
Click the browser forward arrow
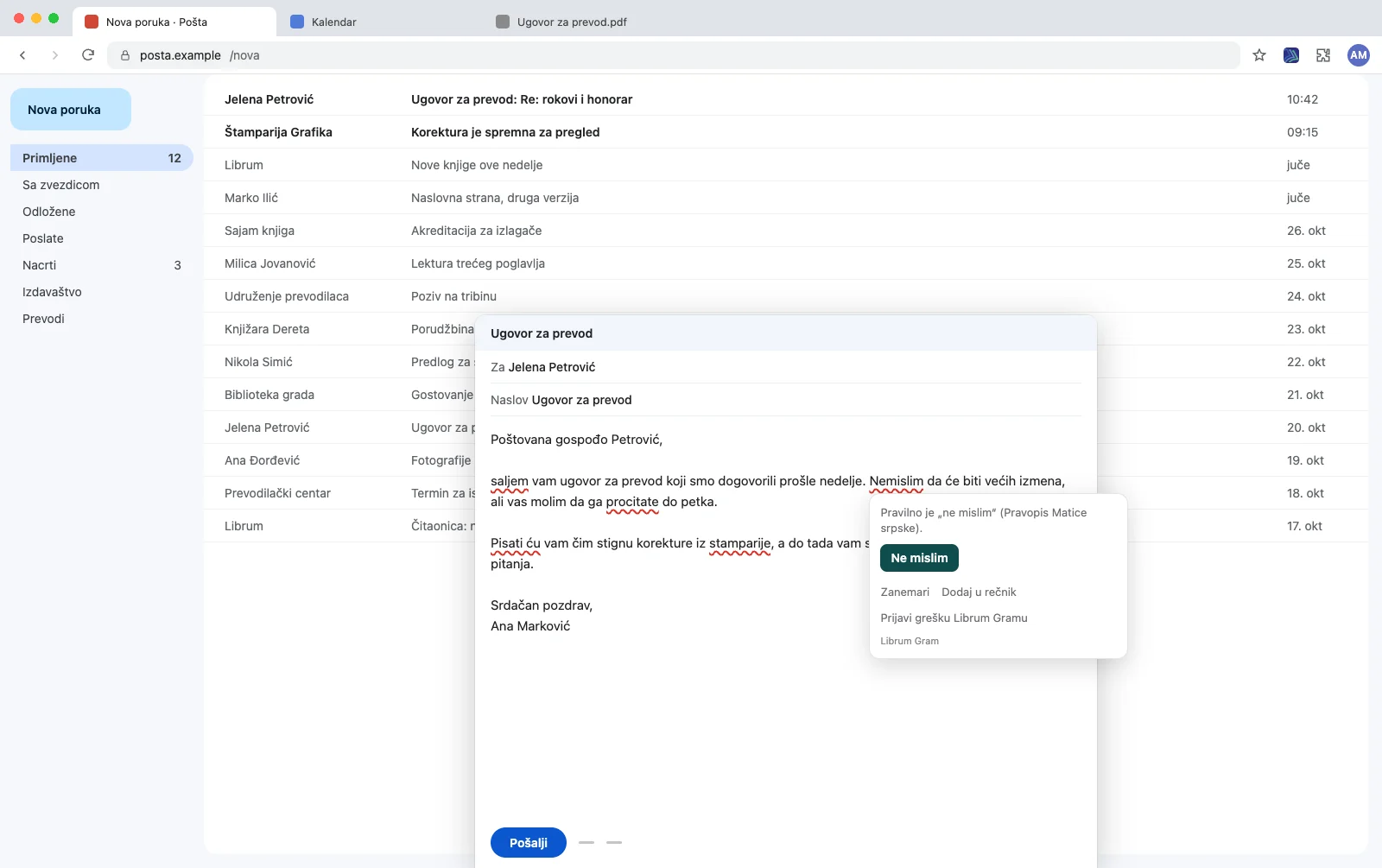[55, 55]
